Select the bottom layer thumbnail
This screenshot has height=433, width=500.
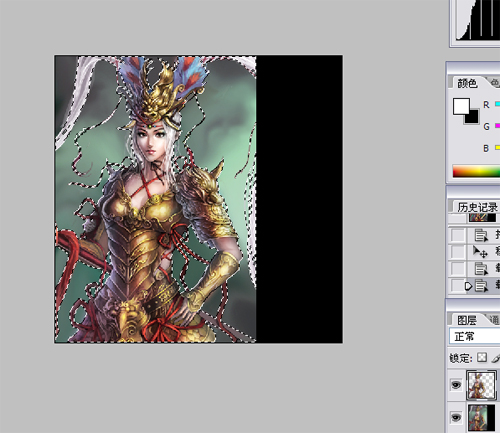coord(481,417)
